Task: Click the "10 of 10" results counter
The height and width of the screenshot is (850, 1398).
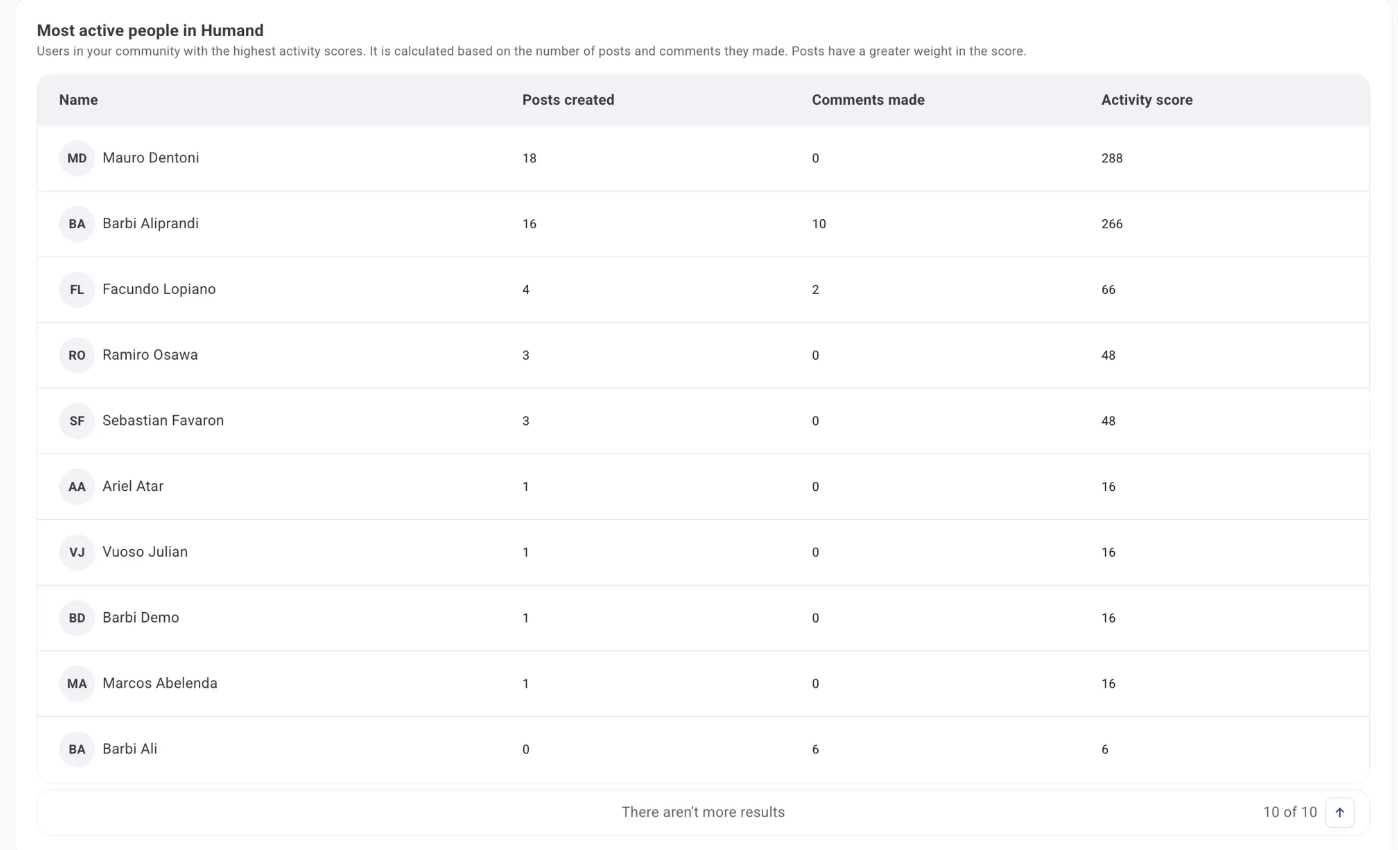Action: pos(1289,812)
